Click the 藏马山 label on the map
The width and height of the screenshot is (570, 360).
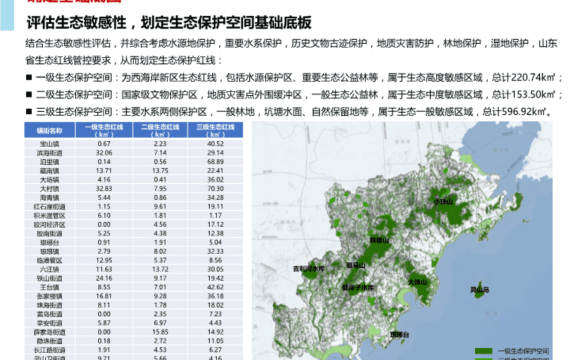point(356,265)
